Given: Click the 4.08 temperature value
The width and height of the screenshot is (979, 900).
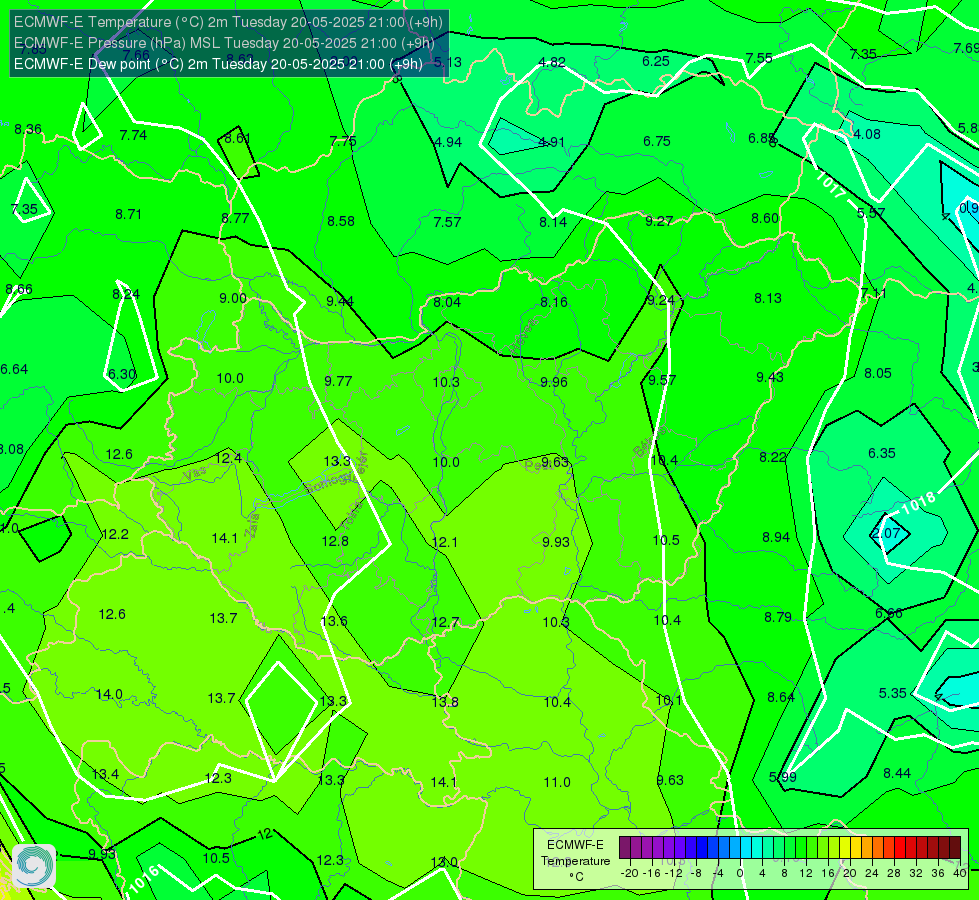Looking at the screenshot, I should click(x=867, y=134).
